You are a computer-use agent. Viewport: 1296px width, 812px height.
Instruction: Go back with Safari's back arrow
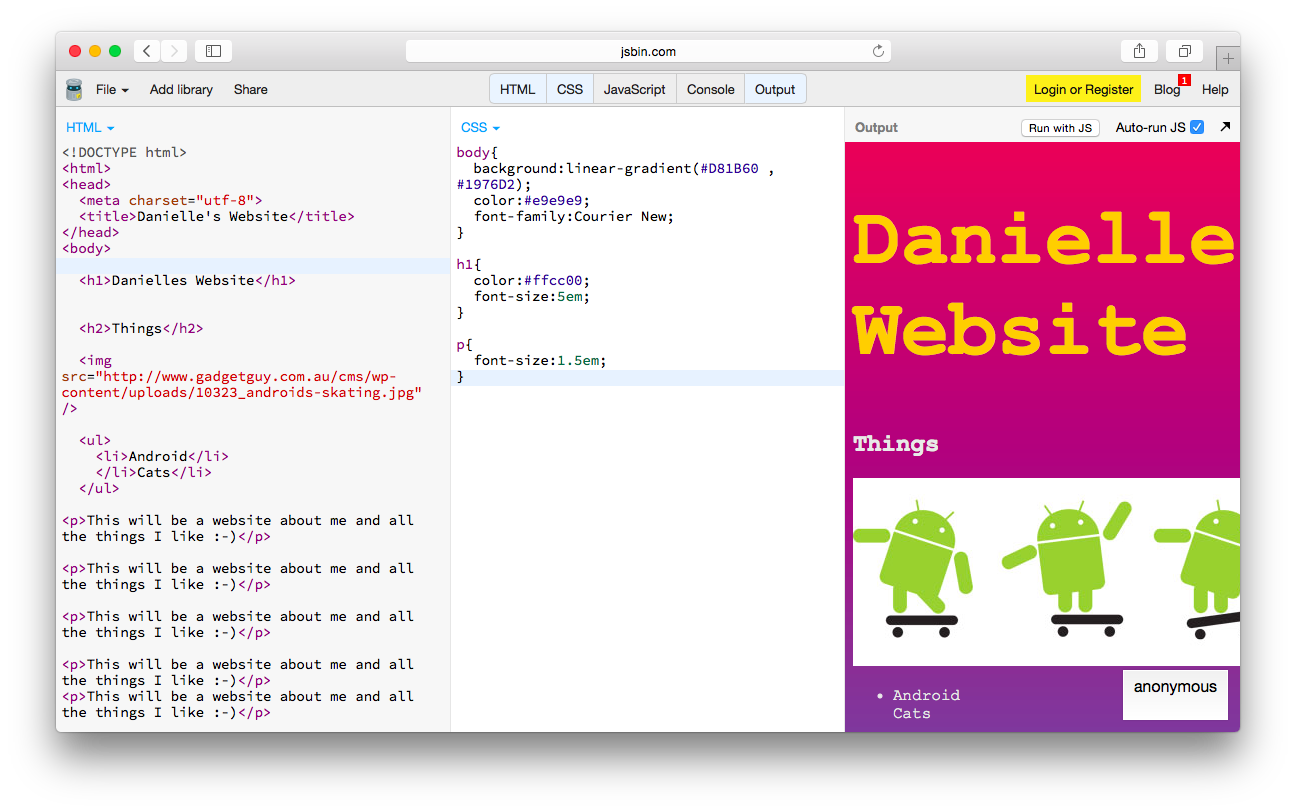pyautogui.click(x=147, y=51)
